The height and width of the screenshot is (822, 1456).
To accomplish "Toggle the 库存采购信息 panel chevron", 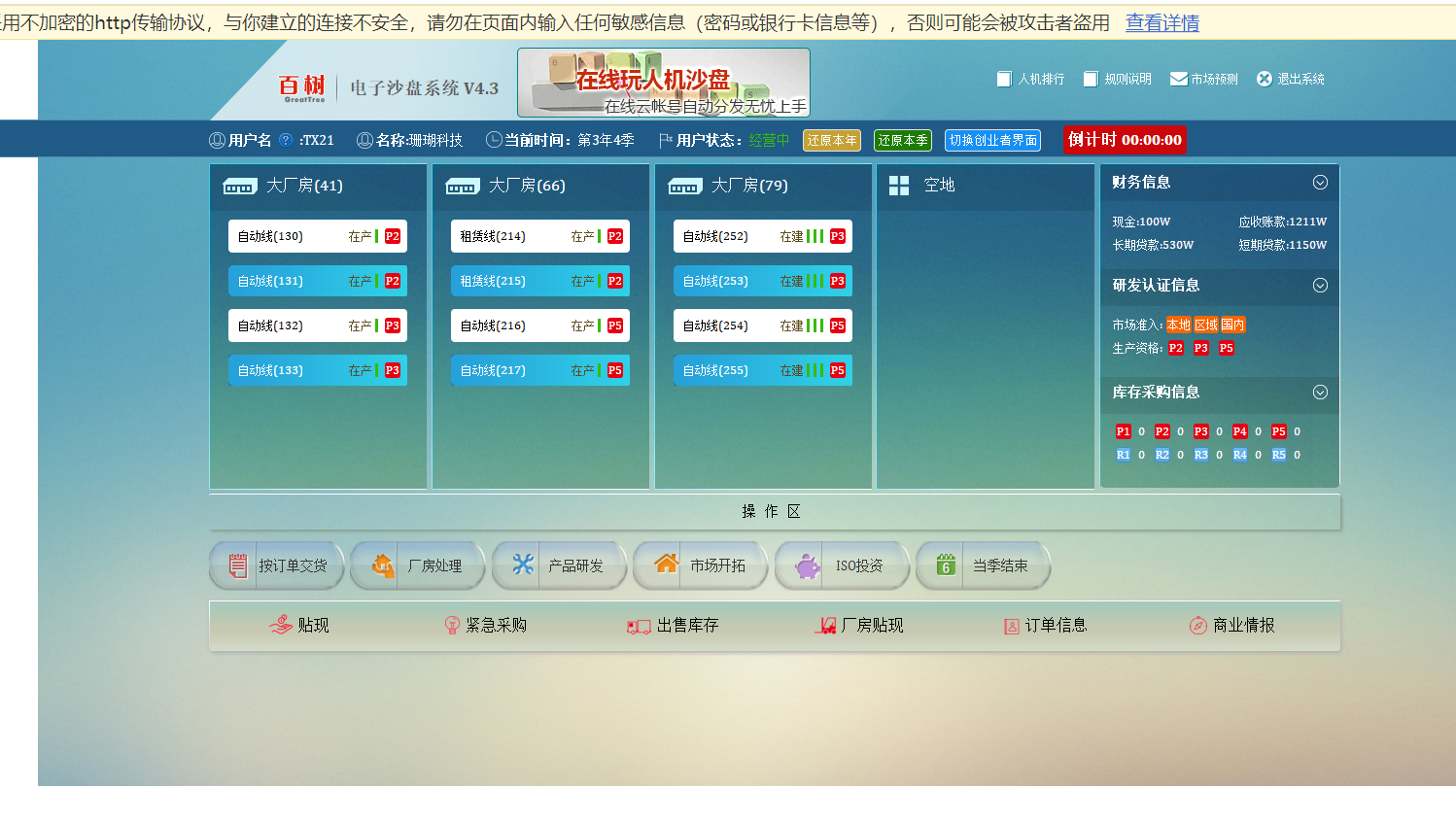I will pyautogui.click(x=1320, y=393).
